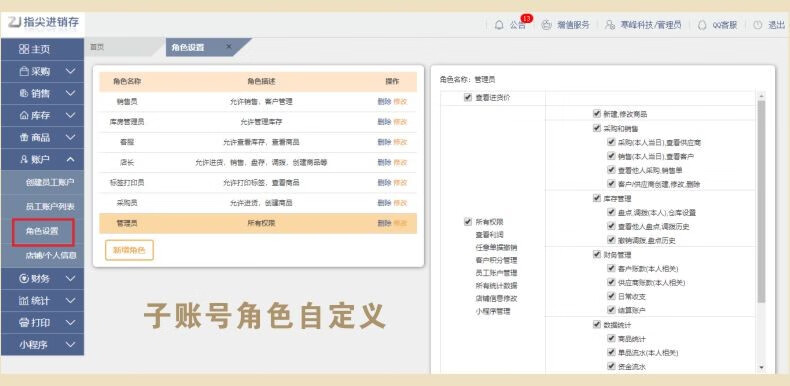Click the 统计 chart icon
The image size is (790, 386).
[24, 301]
